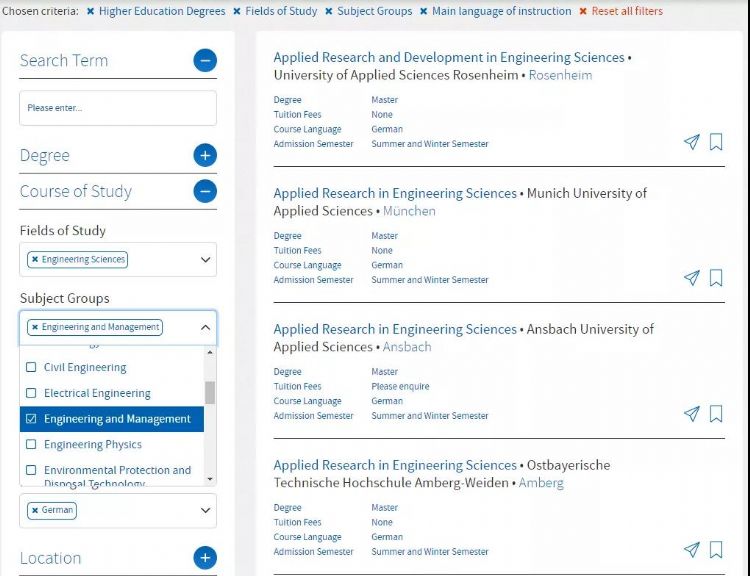Click Reset all filters link
Image resolution: width=750 pixels, height=576 pixels.
627,11
